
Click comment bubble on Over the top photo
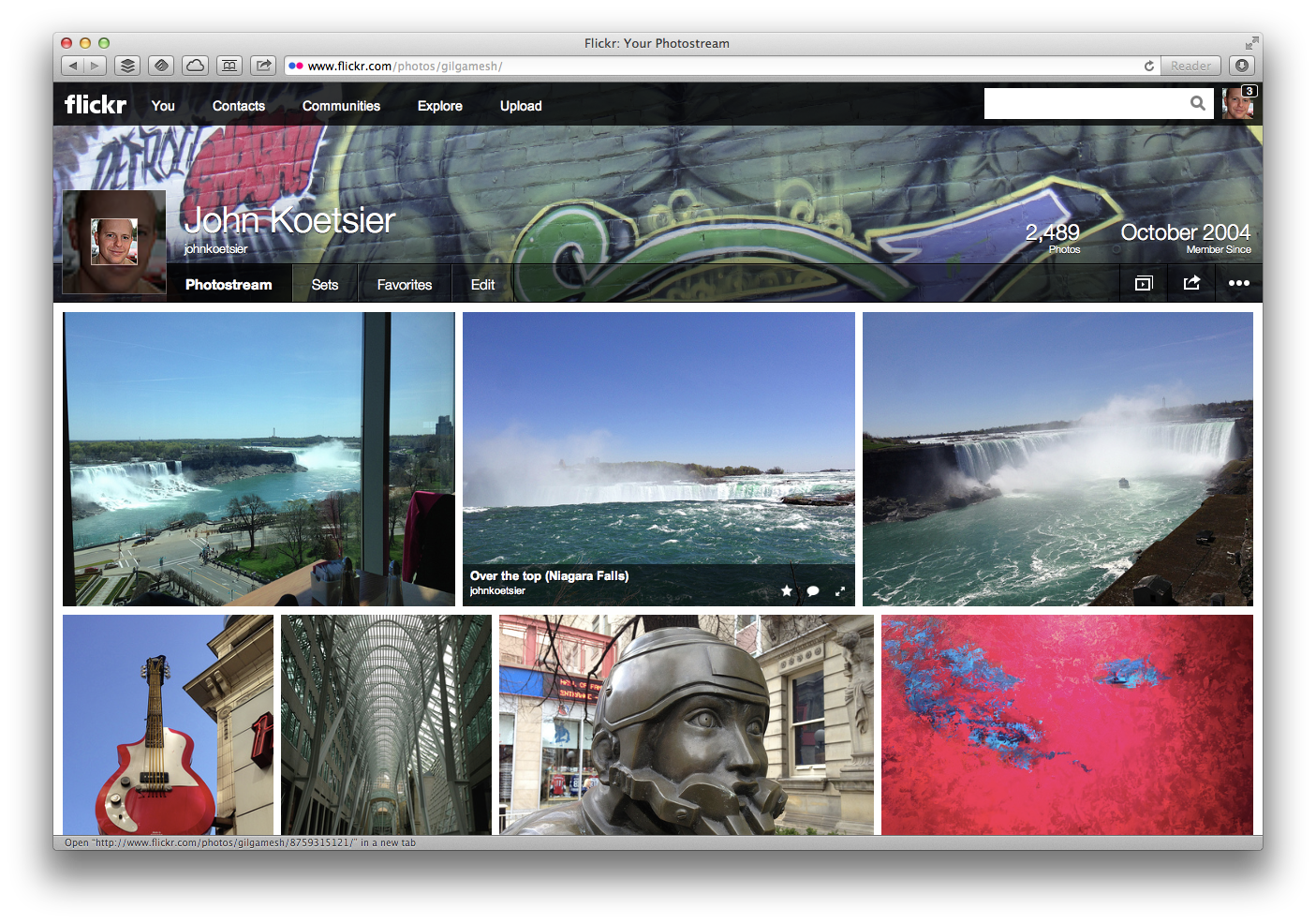[813, 590]
